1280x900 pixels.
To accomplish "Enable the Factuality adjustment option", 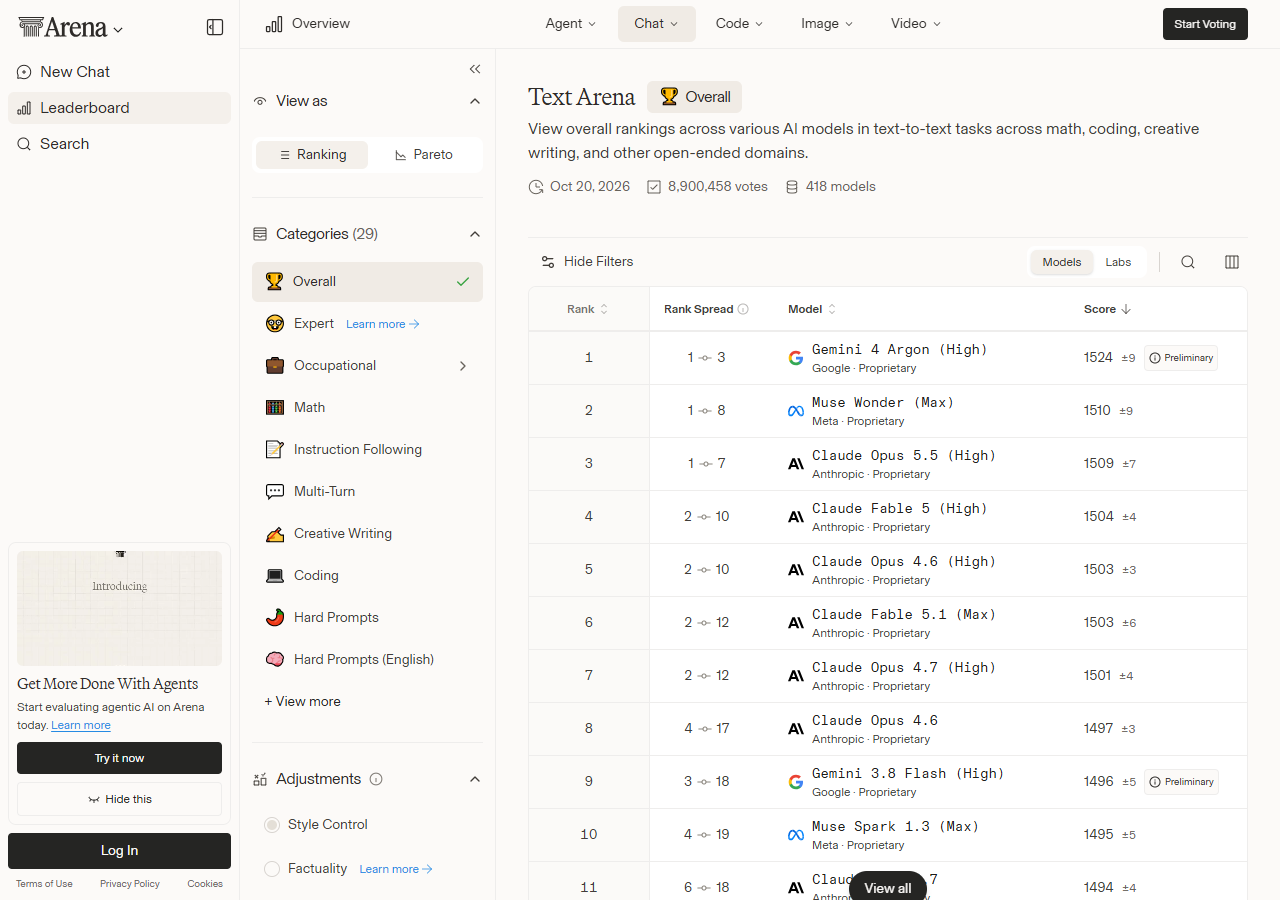I will coord(272,869).
